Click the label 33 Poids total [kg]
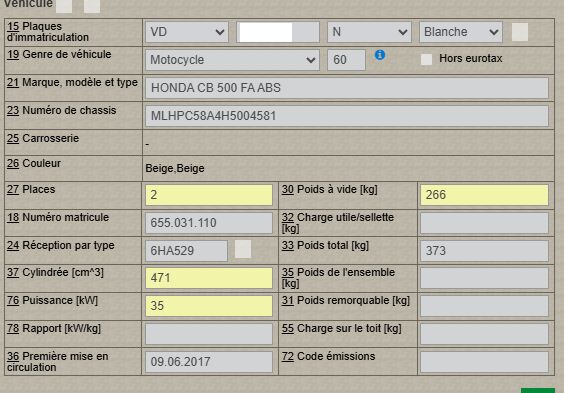Image resolution: width=564 pixels, height=393 pixels. pyautogui.click(x=325, y=246)
